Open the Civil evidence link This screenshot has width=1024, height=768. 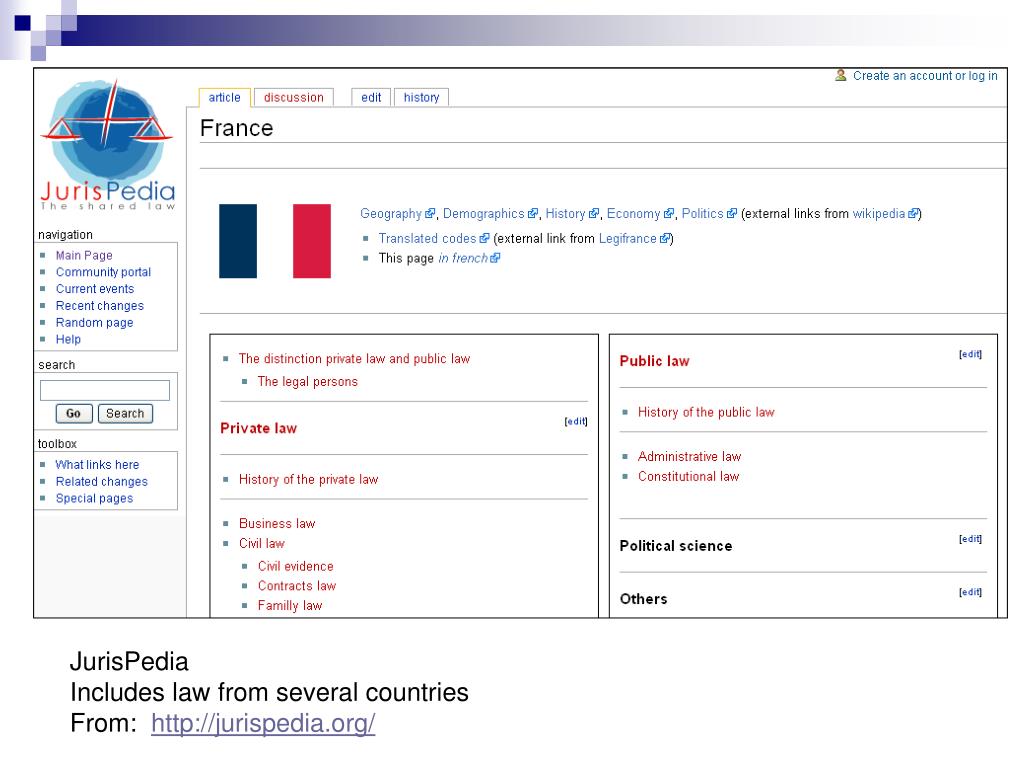tap(295, 566)
